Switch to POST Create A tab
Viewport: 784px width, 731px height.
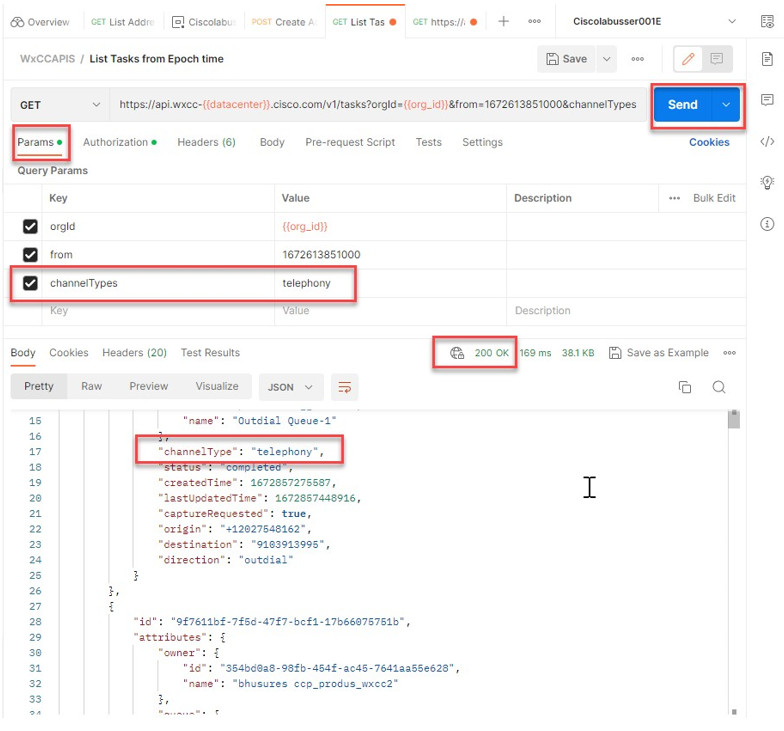284,22
